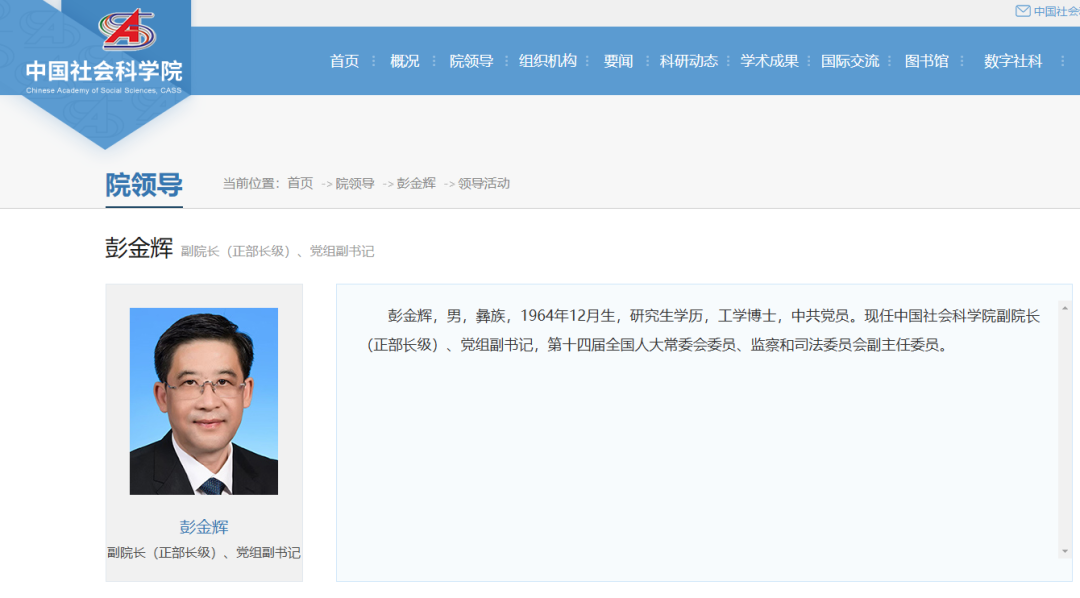Click the bio panel scrollbar up arrow
This screenshot has height=598, width=1080.
coord(1065,308)
